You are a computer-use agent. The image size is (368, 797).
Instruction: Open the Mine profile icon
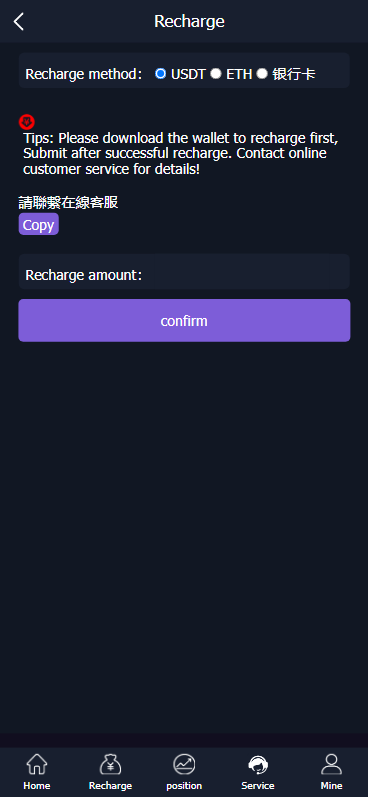click(331, 764)
